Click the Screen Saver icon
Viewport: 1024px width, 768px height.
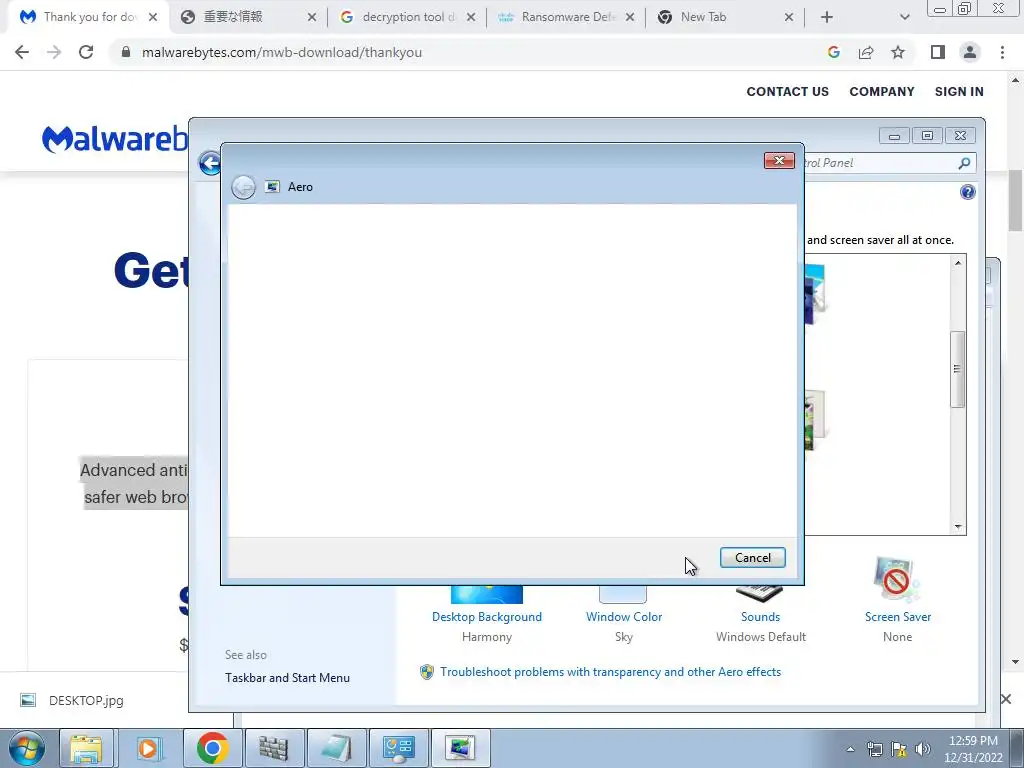coord(897,579)
